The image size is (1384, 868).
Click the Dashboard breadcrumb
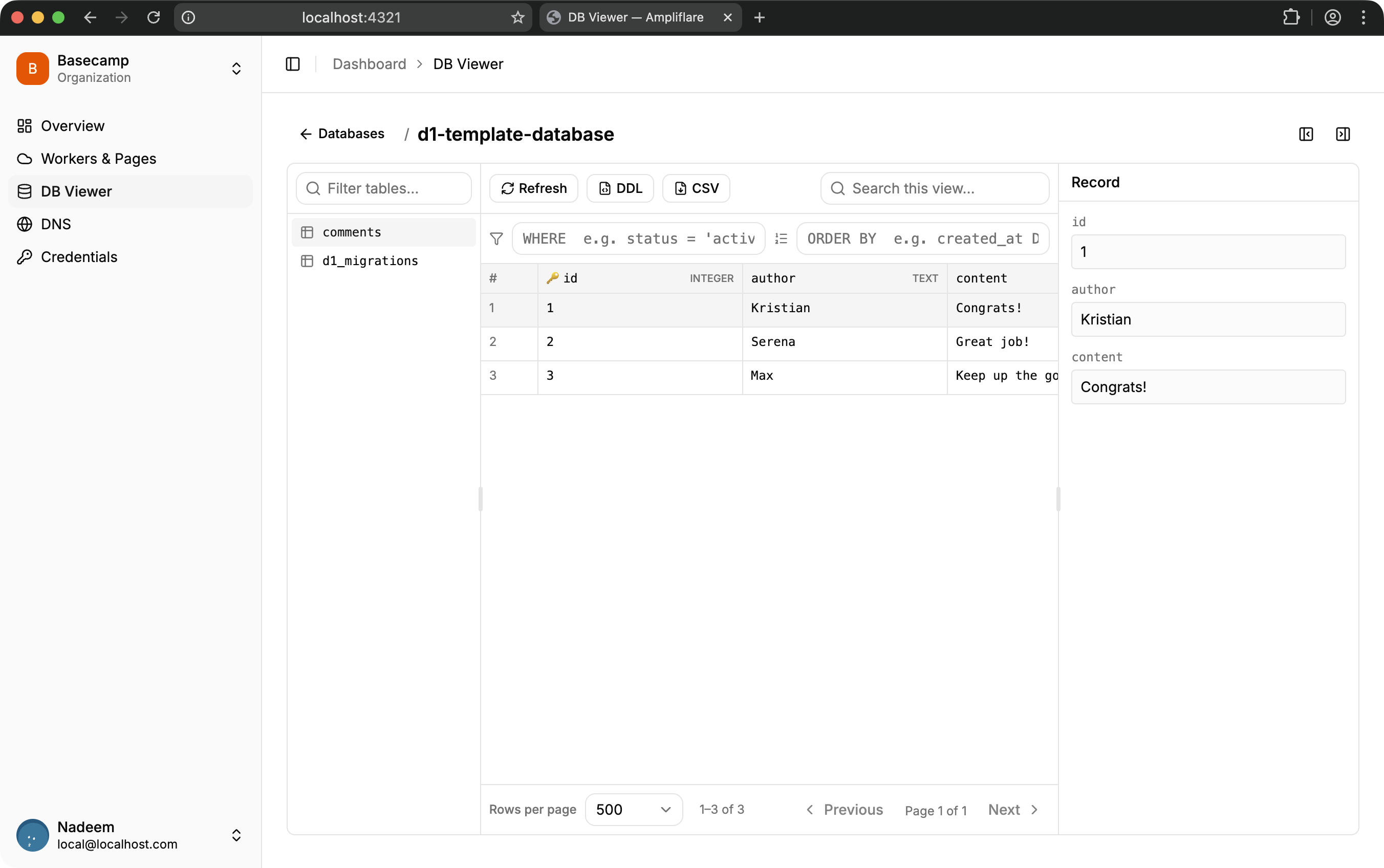[369, 64]
